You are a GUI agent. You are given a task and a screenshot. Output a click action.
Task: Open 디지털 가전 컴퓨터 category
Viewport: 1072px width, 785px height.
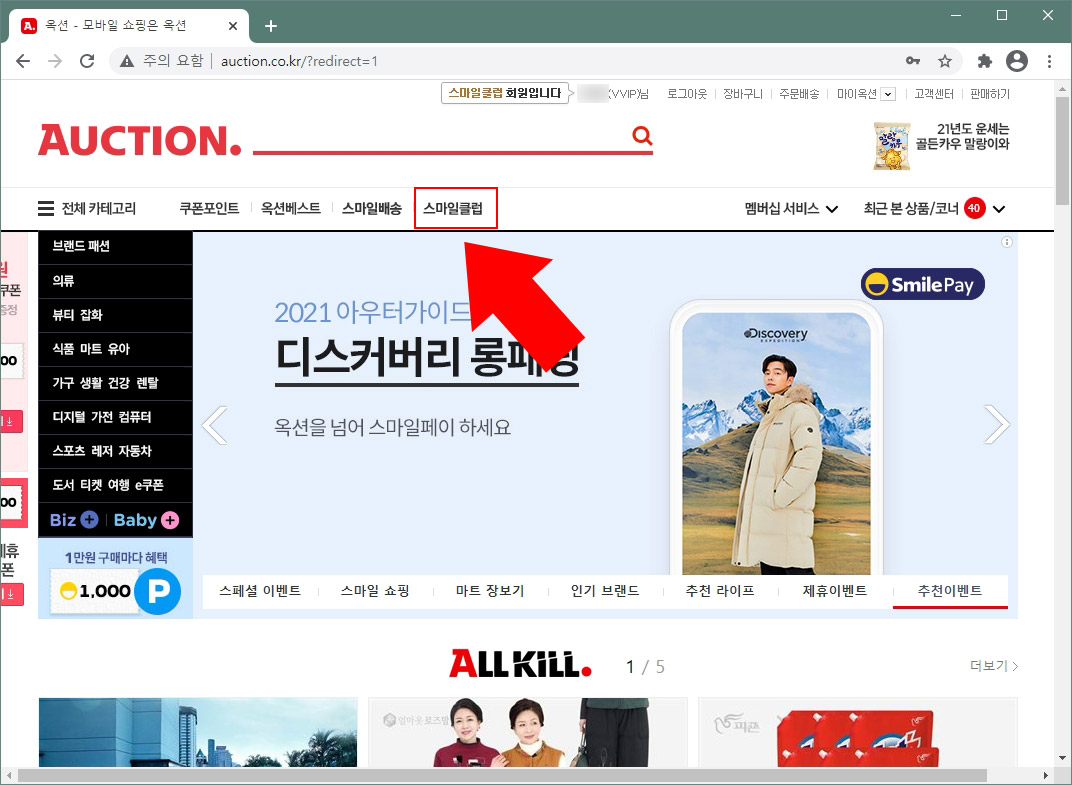116,417
